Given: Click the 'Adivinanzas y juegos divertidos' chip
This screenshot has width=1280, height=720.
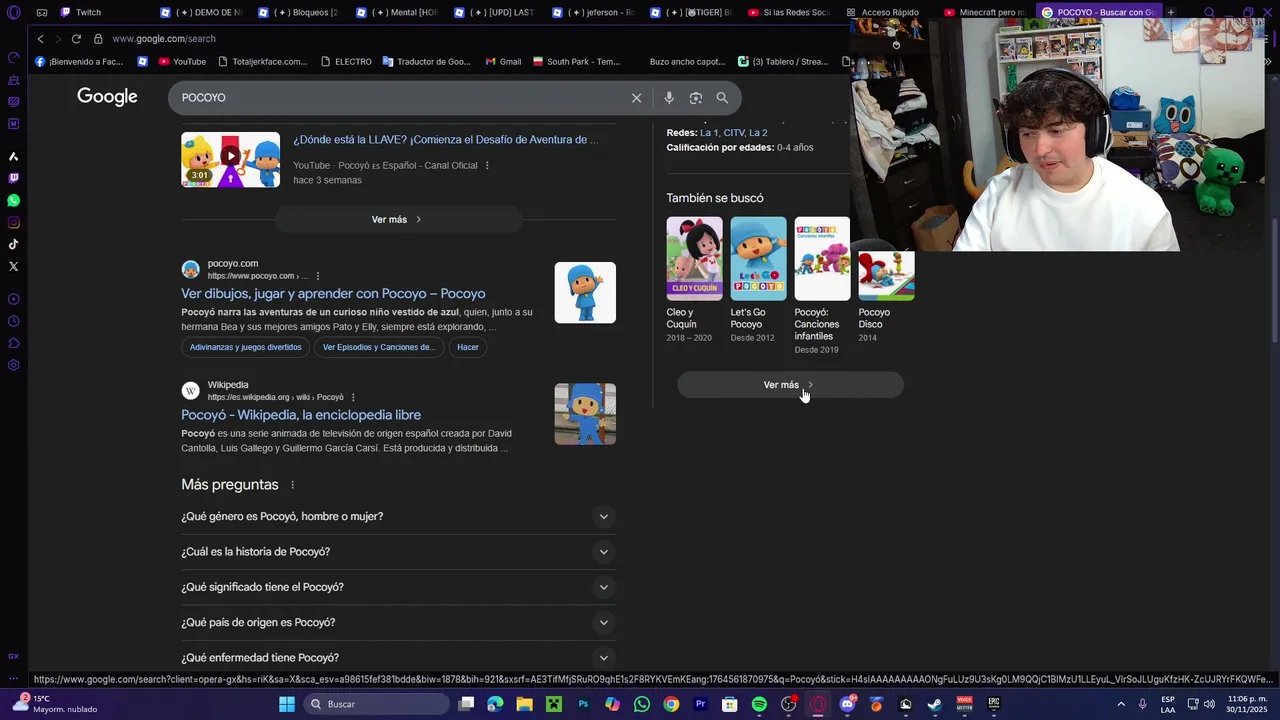Looking at the screenshot, I should tap(245, 347).
